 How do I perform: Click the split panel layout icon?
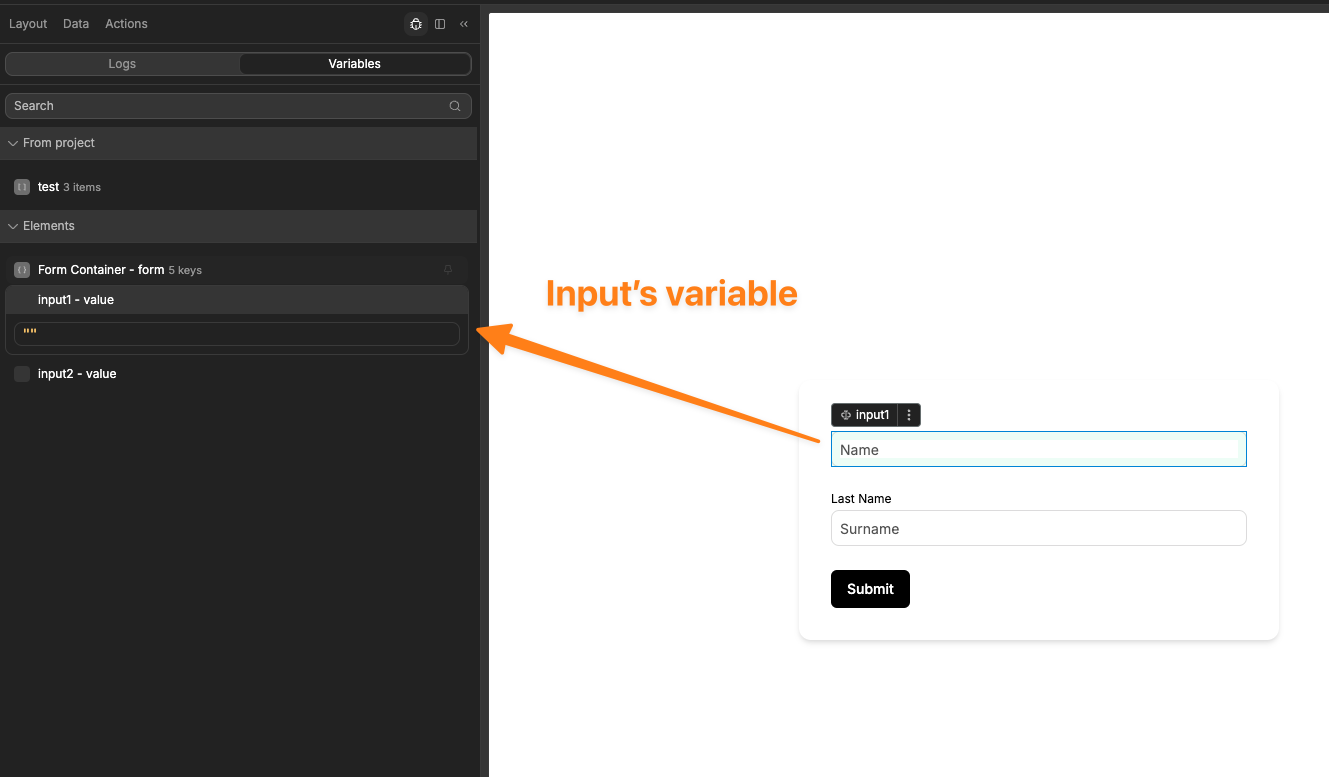(x=440, y=24)
